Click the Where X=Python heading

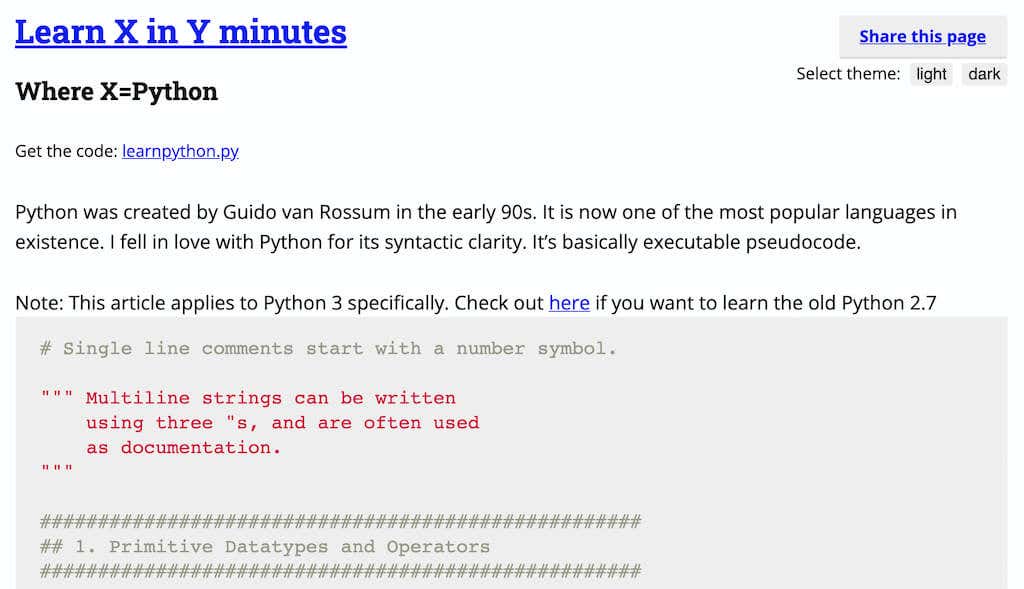116,91
